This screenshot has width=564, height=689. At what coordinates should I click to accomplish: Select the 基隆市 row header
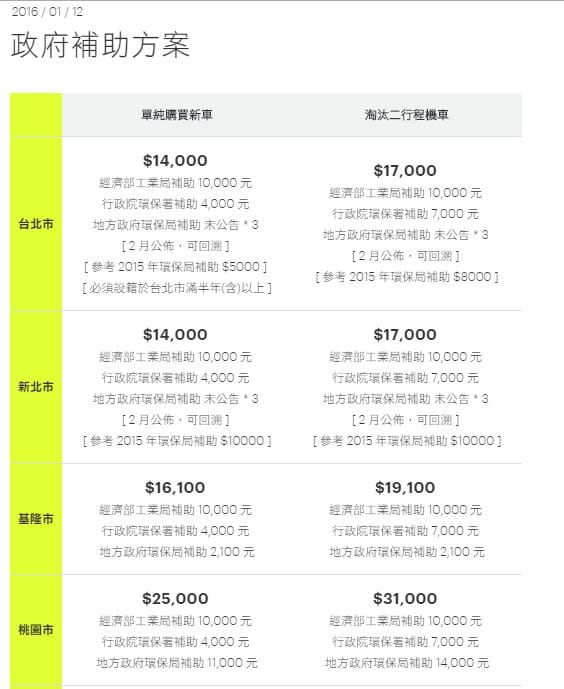click(36, 519)
